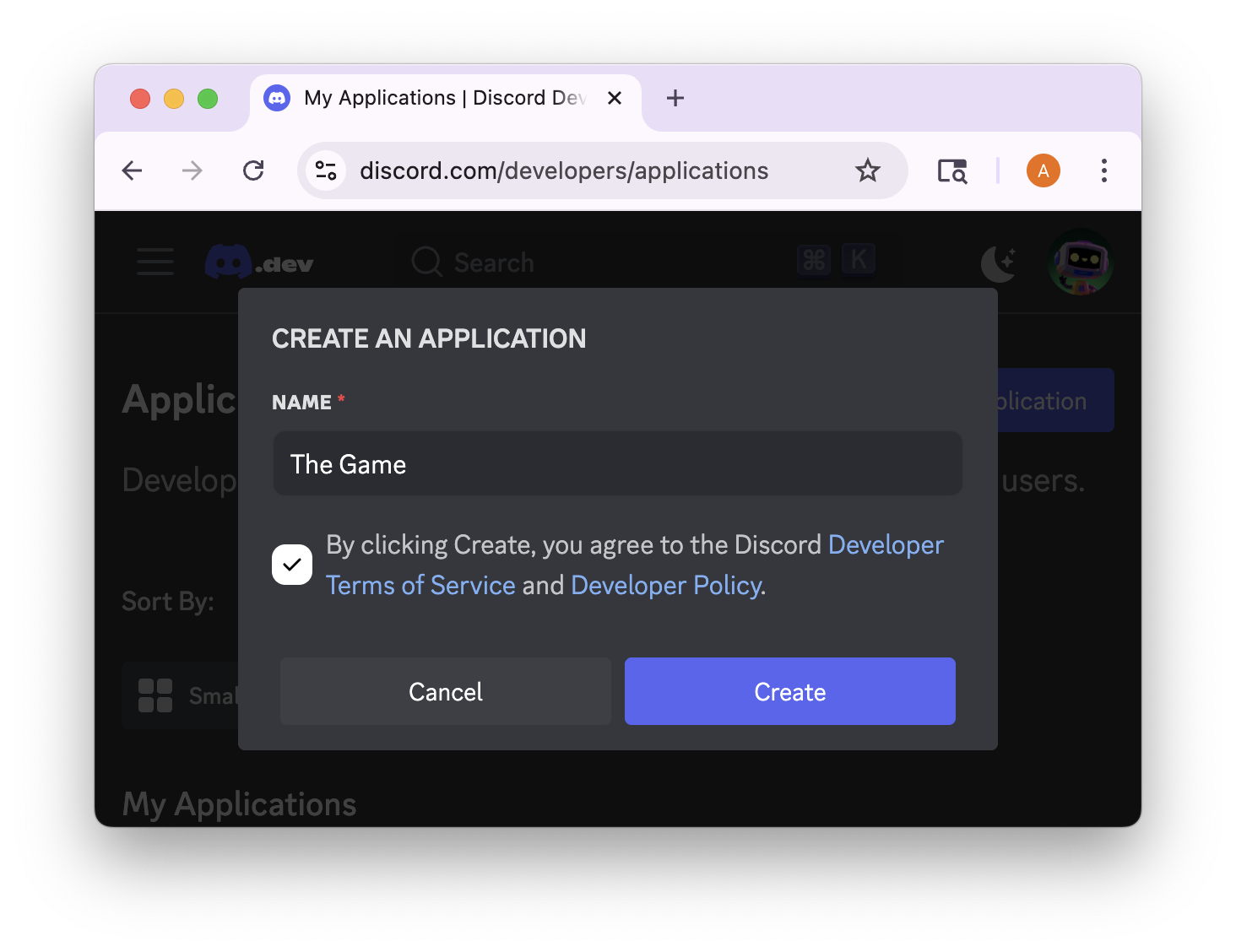Click the Create button
The height and width of the screenshot is (952, 1236).
pyautogui.click(x=789, y=691)
